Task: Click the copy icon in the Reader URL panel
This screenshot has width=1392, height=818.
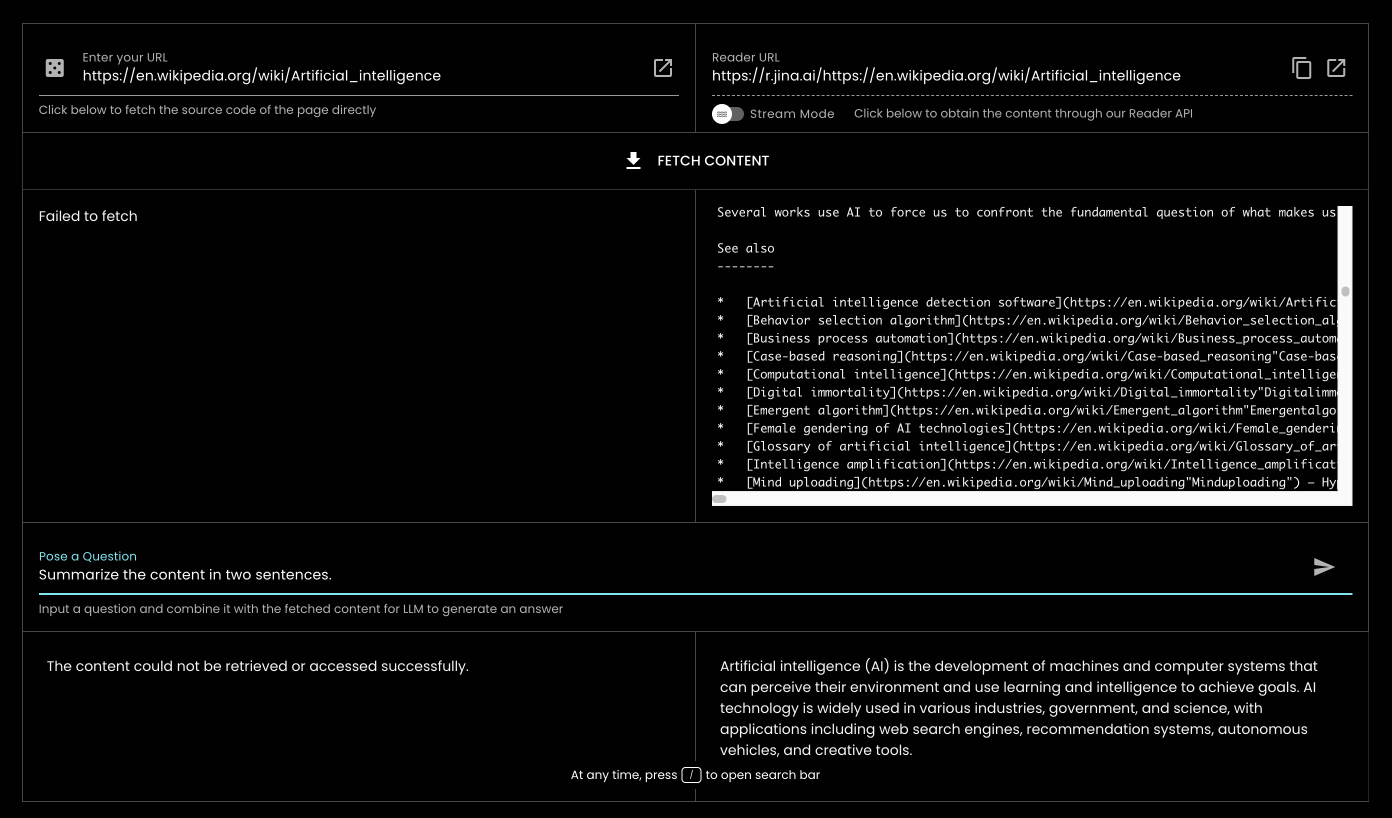Action: pos(1302,67)
